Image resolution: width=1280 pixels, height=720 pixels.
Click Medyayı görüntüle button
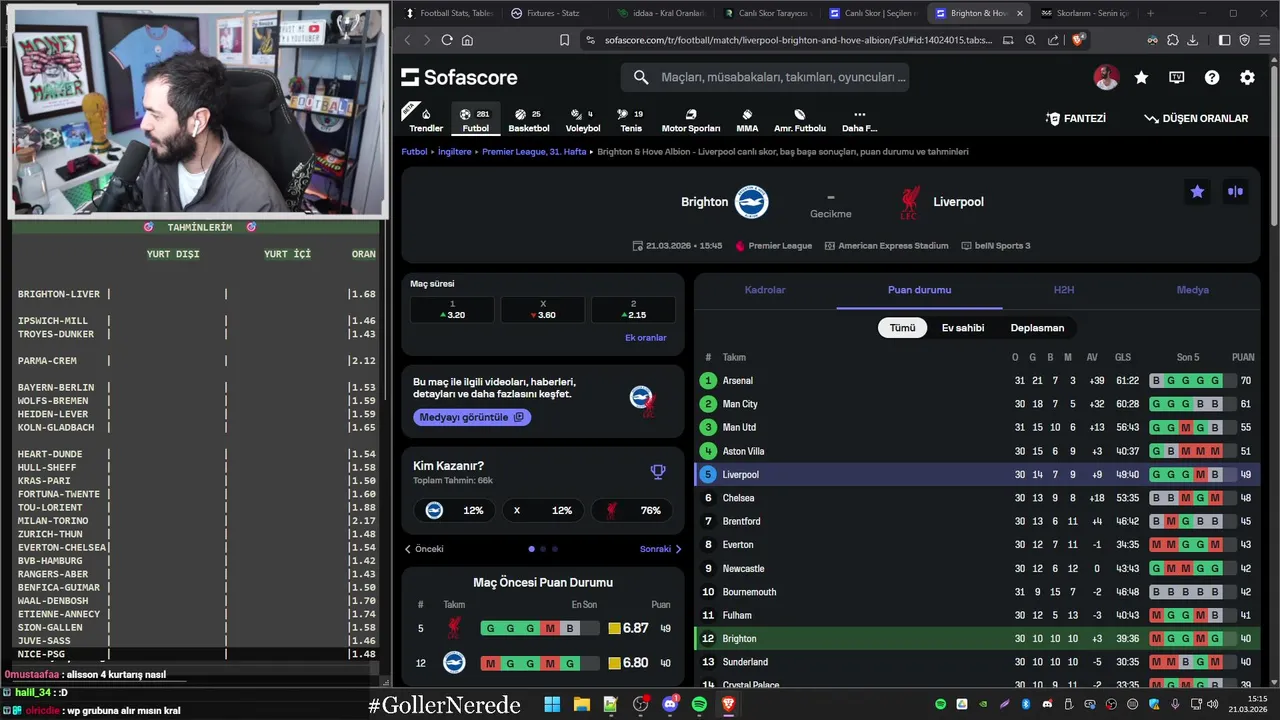[x=472, y=417]
